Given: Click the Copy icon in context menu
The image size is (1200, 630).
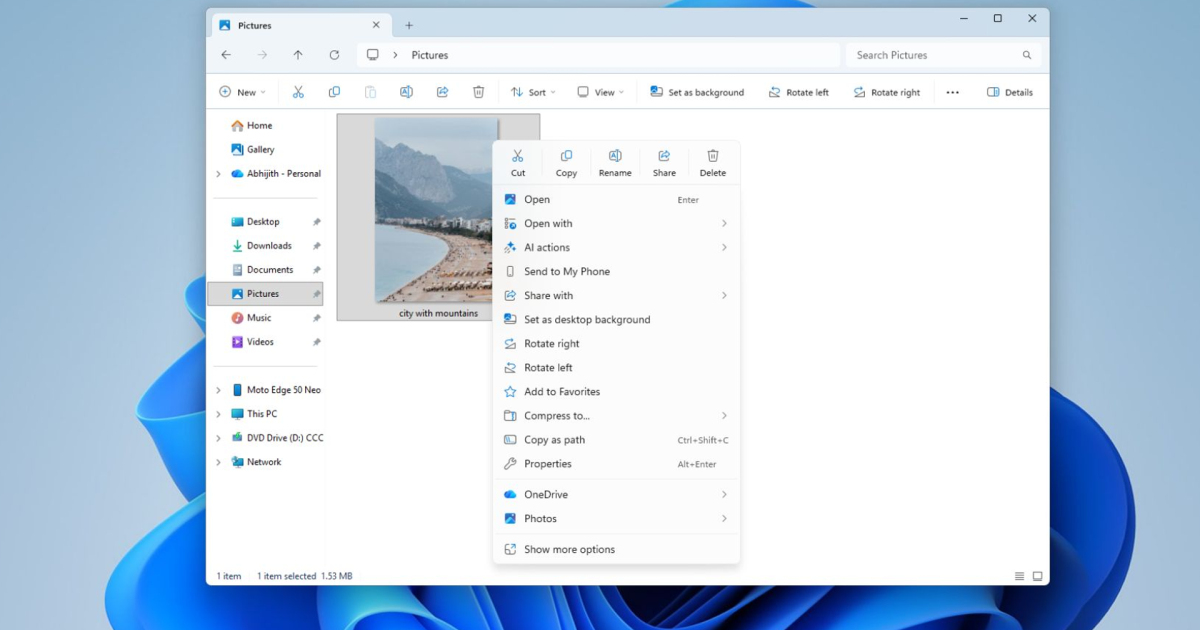Looking at the screenshot, I should (x=566, y=162).
